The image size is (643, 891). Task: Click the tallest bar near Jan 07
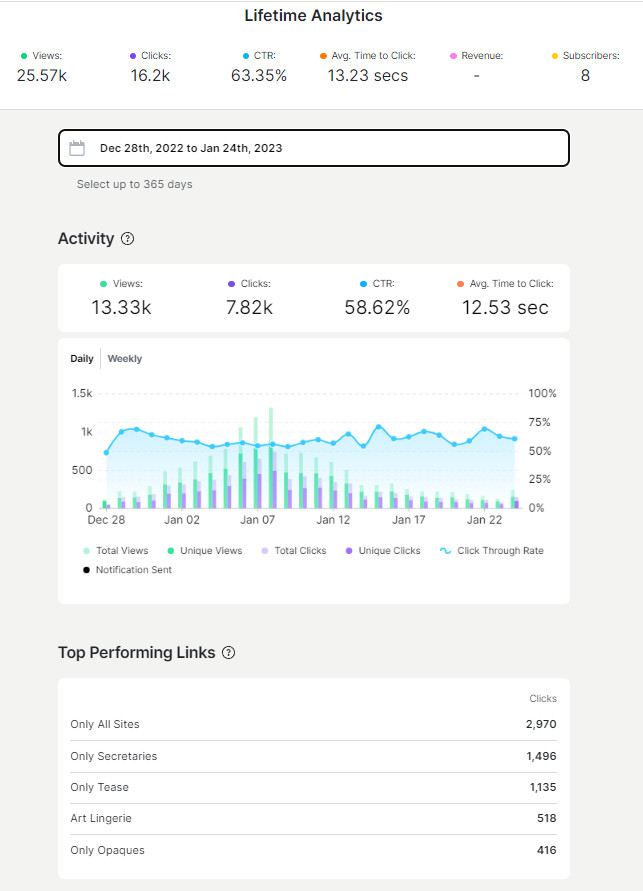pos(271,458)
